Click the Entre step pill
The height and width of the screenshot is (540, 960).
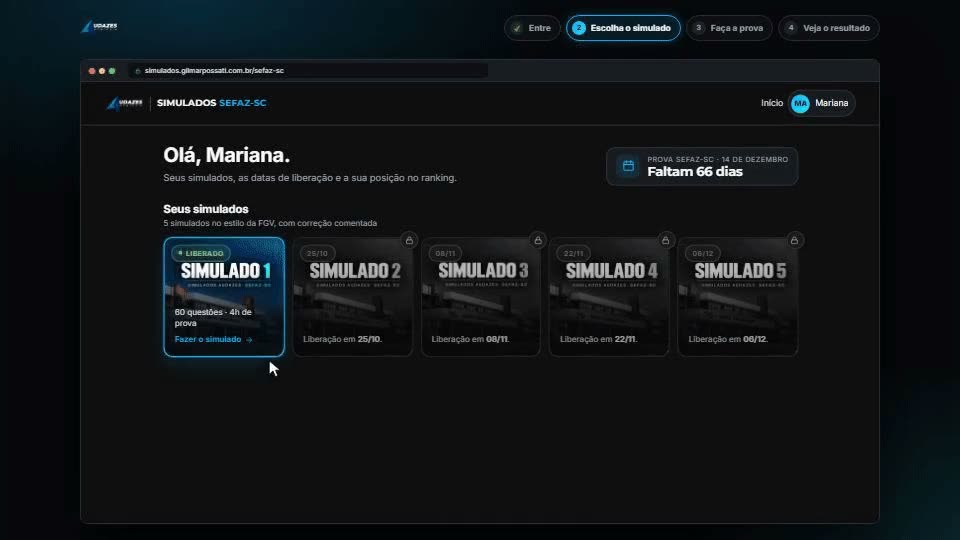coord(532,28)
